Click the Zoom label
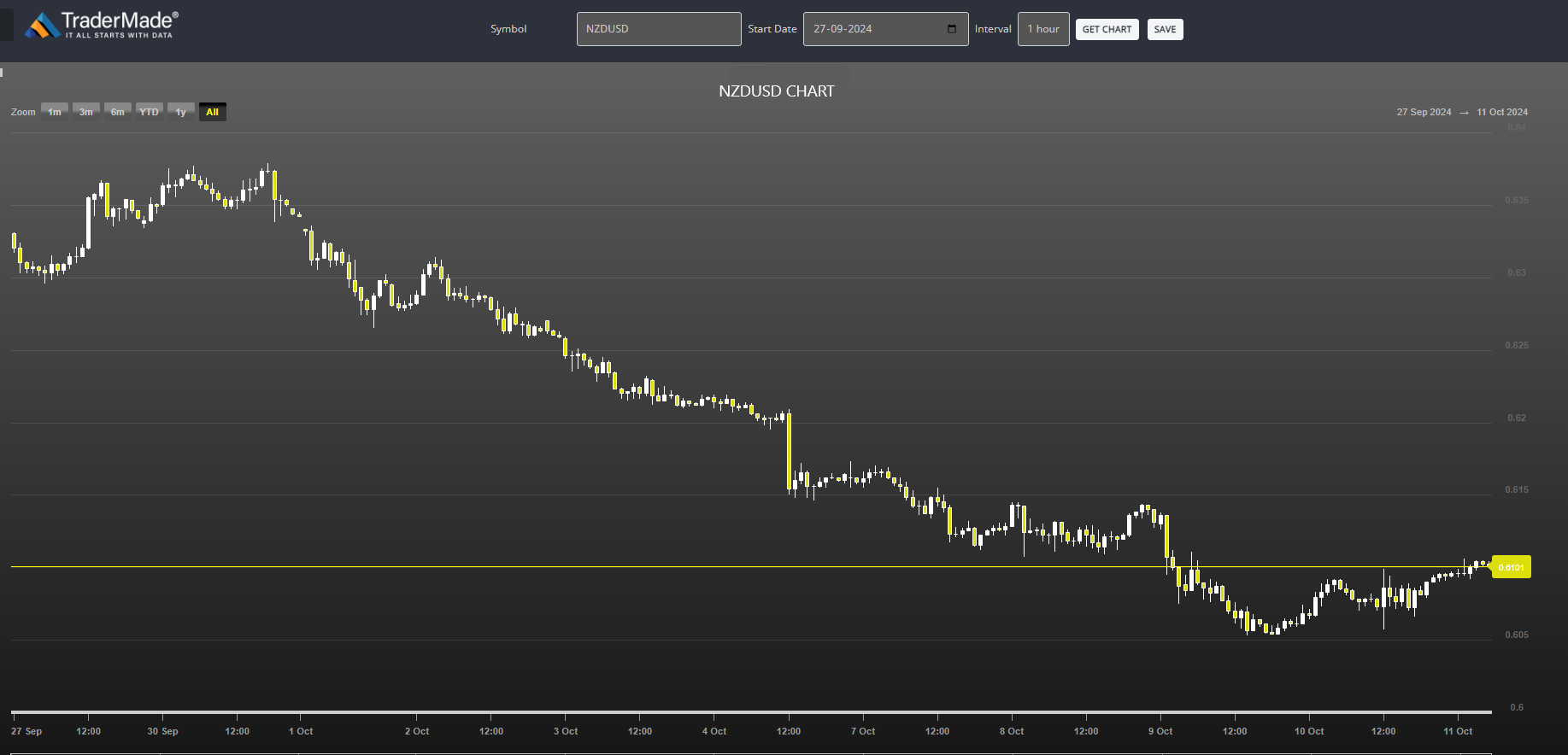This screenshot has height=755, width=1568. [x=23, y=112]
